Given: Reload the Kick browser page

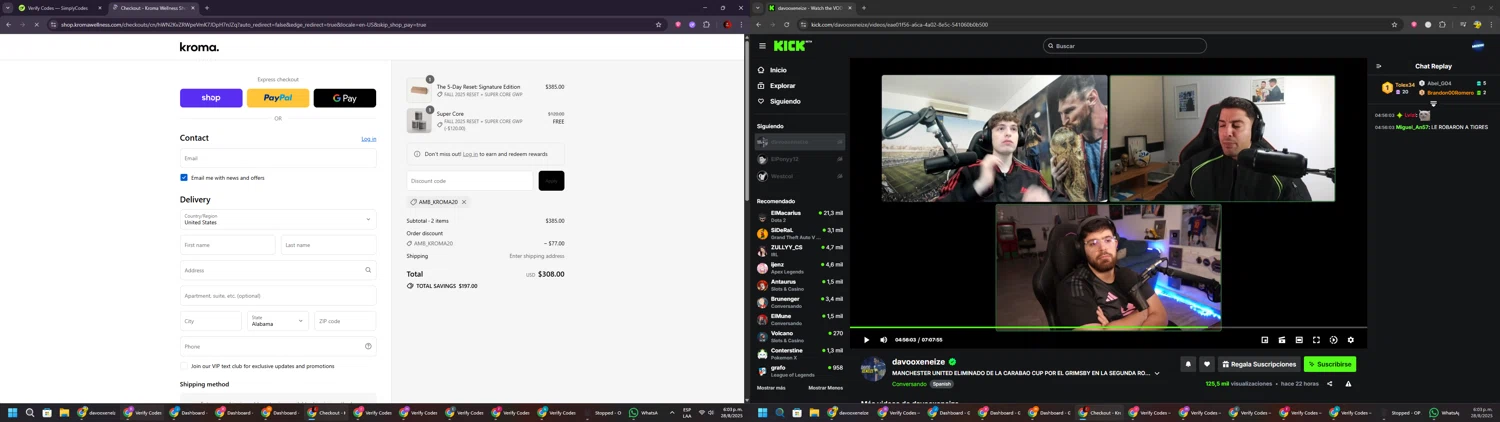Looking at the screenshot, I should coord(786,25).
